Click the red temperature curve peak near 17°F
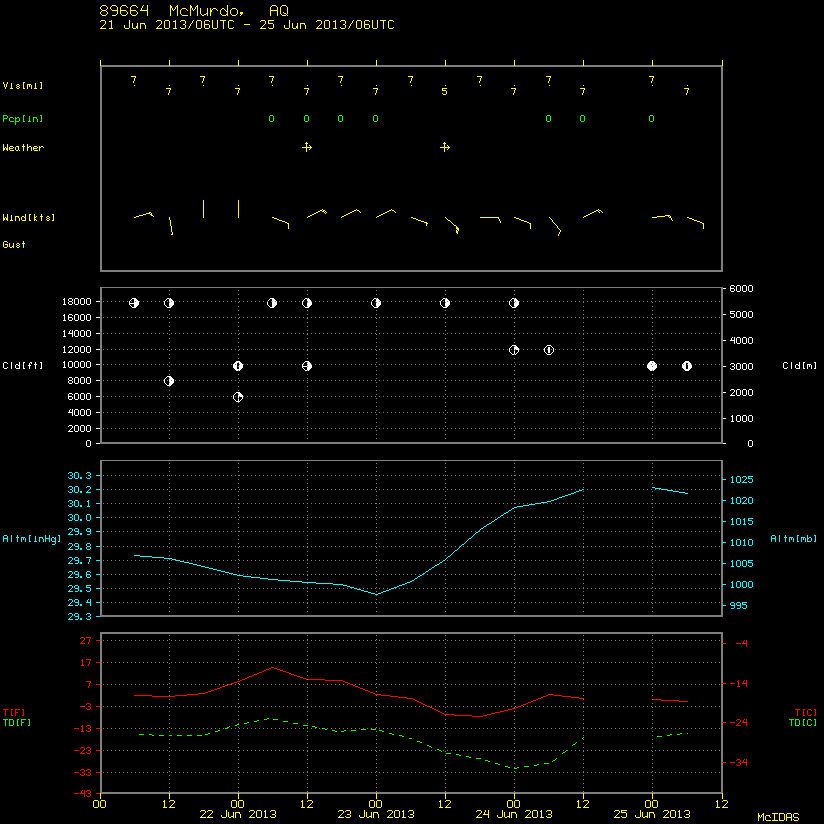The image size is (824, 824). tap(272, 667)
